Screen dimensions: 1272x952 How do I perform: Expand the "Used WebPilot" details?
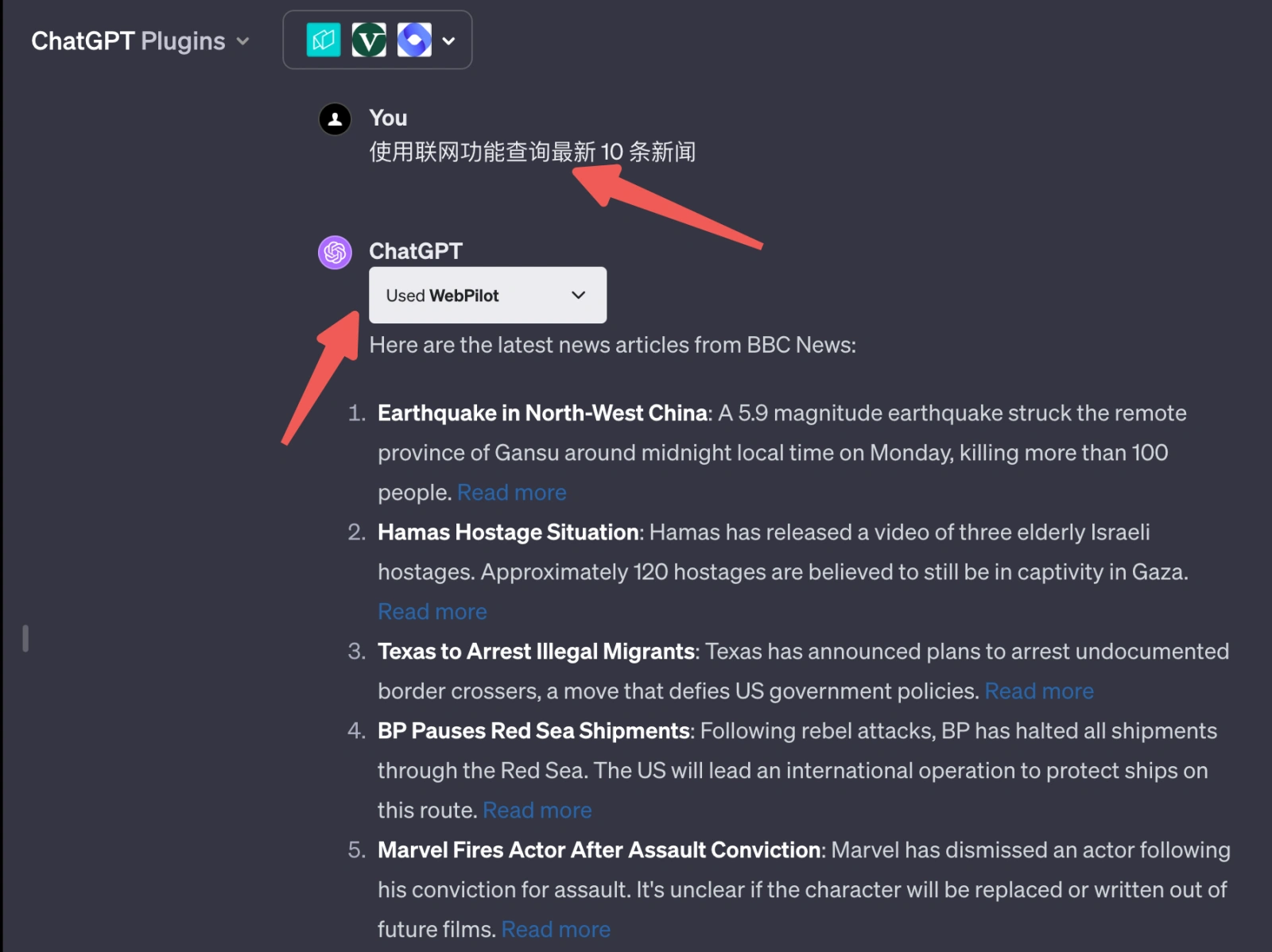(487, 296)
